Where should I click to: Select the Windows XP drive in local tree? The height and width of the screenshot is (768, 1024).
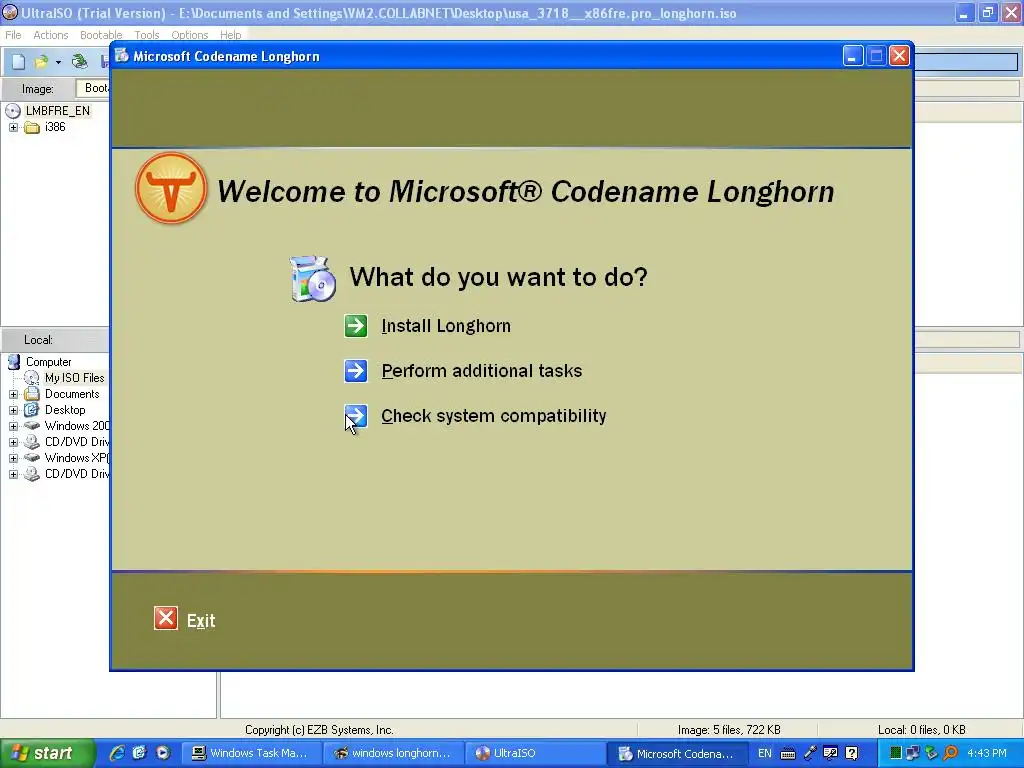[76, 458]
